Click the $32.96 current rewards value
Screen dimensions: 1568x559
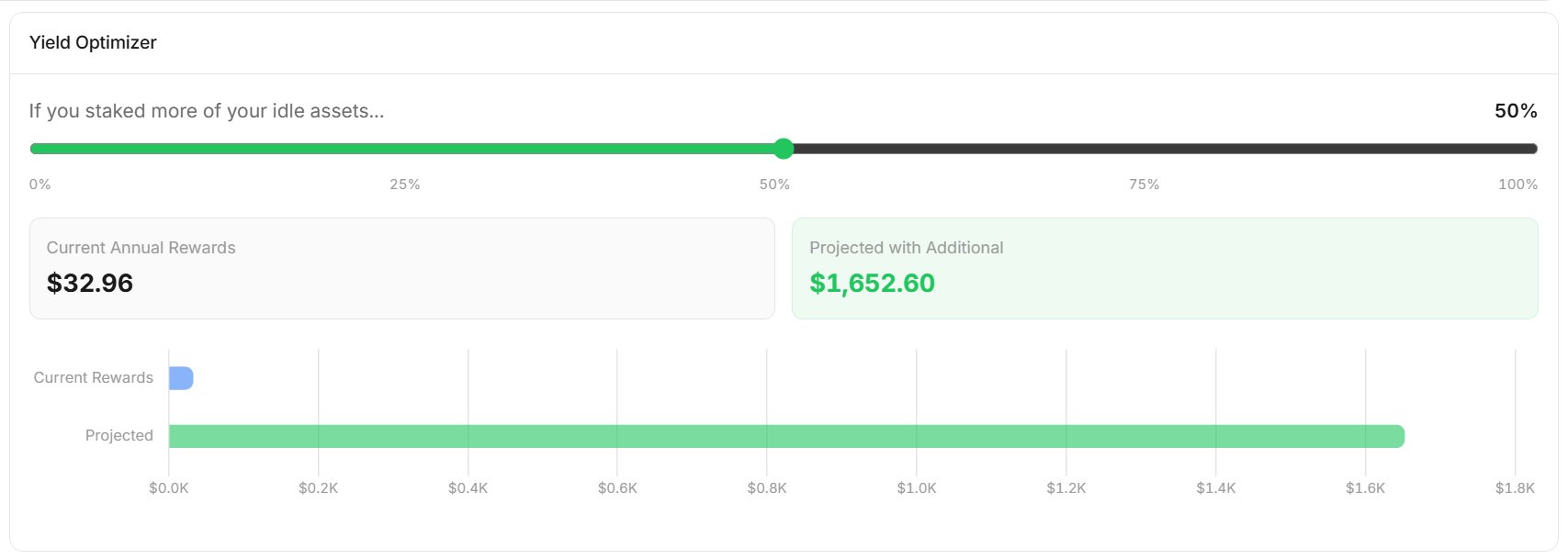pyautogui.click(x=90, y=283)
